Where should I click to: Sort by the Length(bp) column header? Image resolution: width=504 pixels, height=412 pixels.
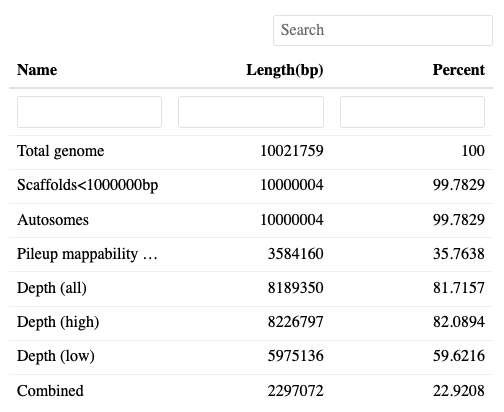point(285,70)
